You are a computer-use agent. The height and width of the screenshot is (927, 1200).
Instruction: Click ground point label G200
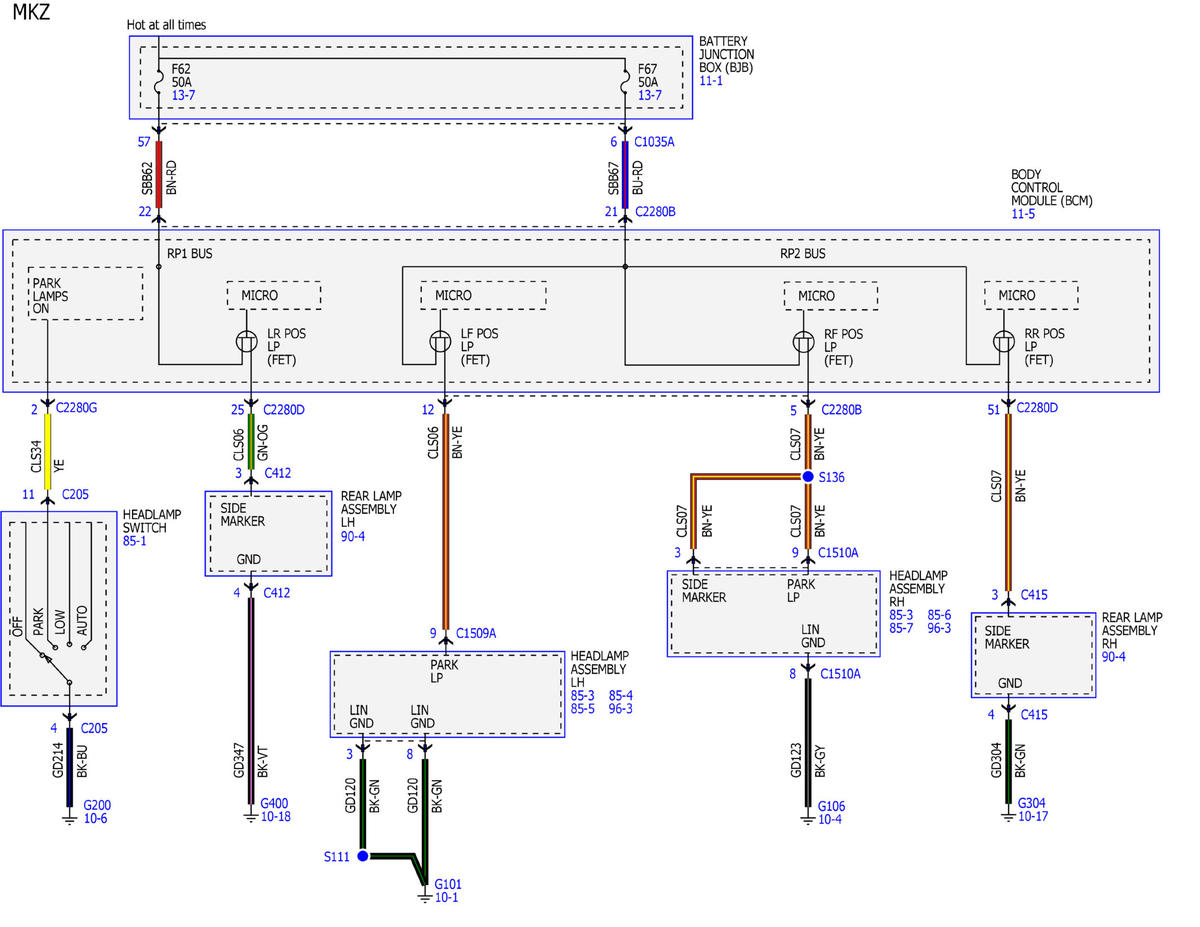tap(97, 805)
